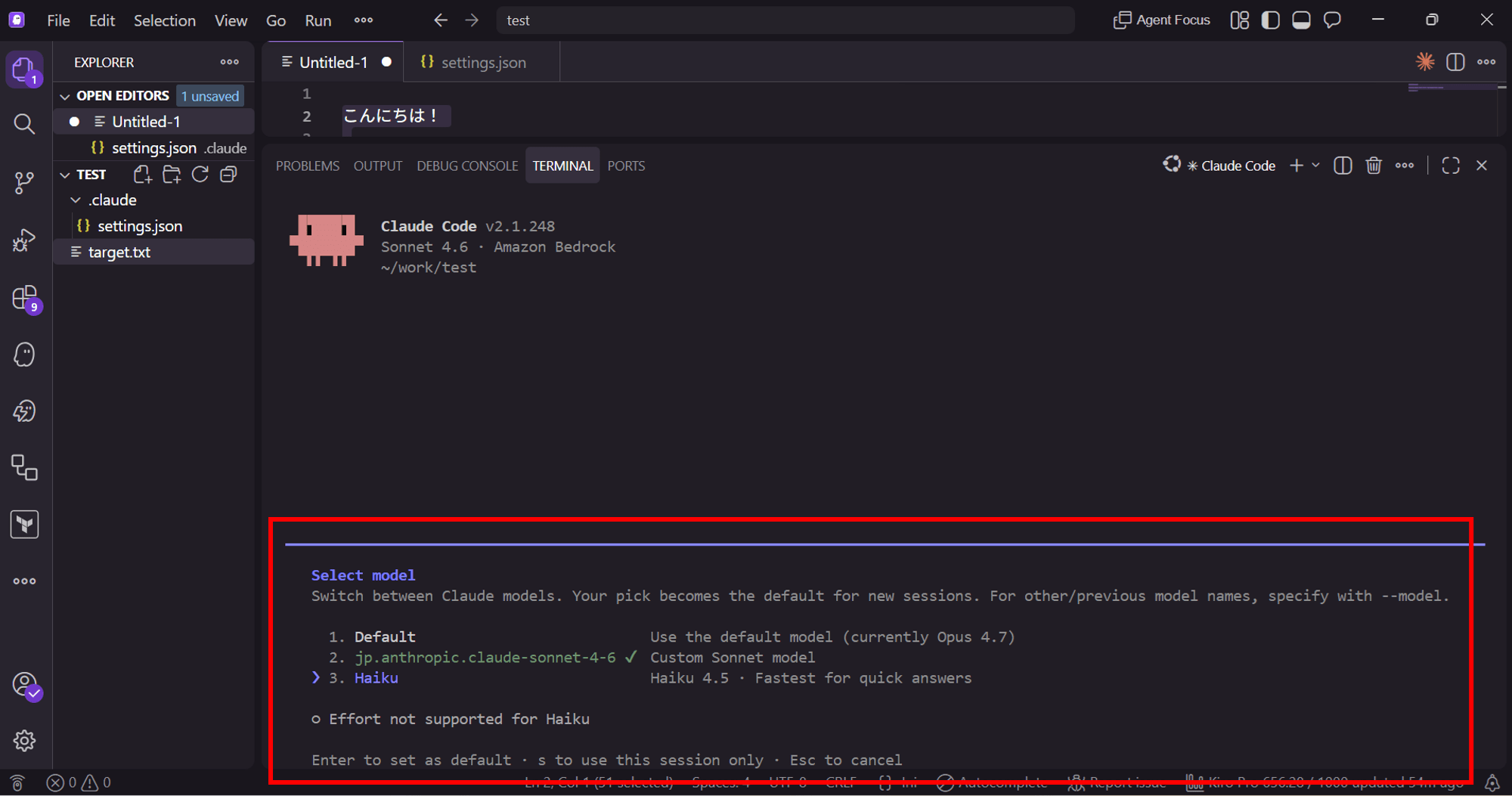This screenshot has width=1512, height=796.
Task: Open the File menu
Action: (58, 20)
